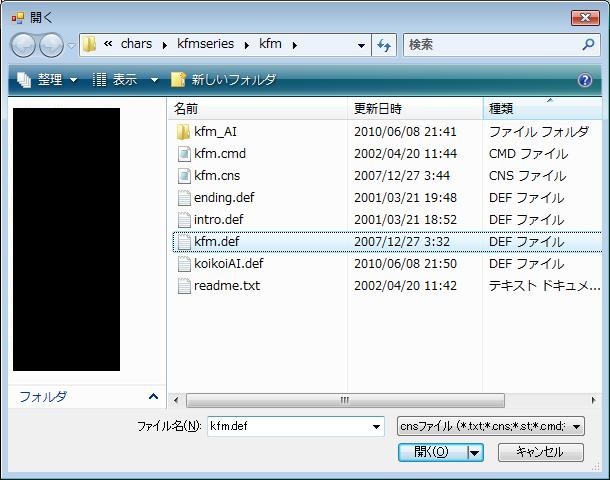
Task: Click the kfm_AI folder name
Action: [x=215, y=132]
